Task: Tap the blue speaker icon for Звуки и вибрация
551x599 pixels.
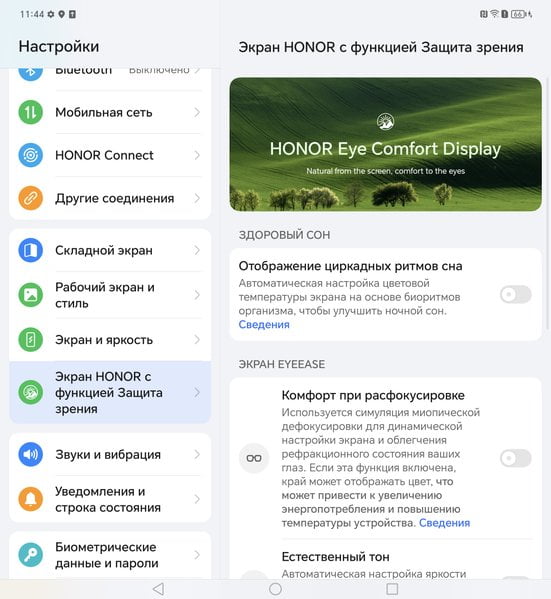Action: point(31,454)
